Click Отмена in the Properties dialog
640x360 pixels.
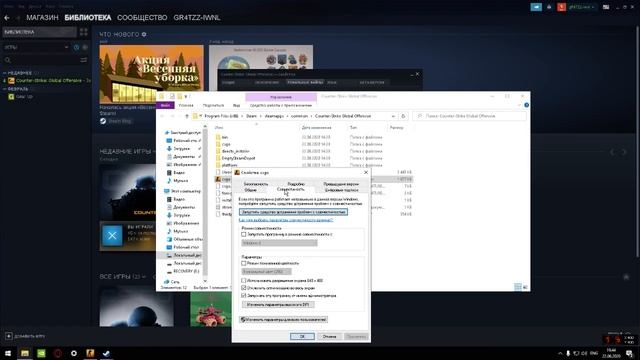tap(329, 337)
